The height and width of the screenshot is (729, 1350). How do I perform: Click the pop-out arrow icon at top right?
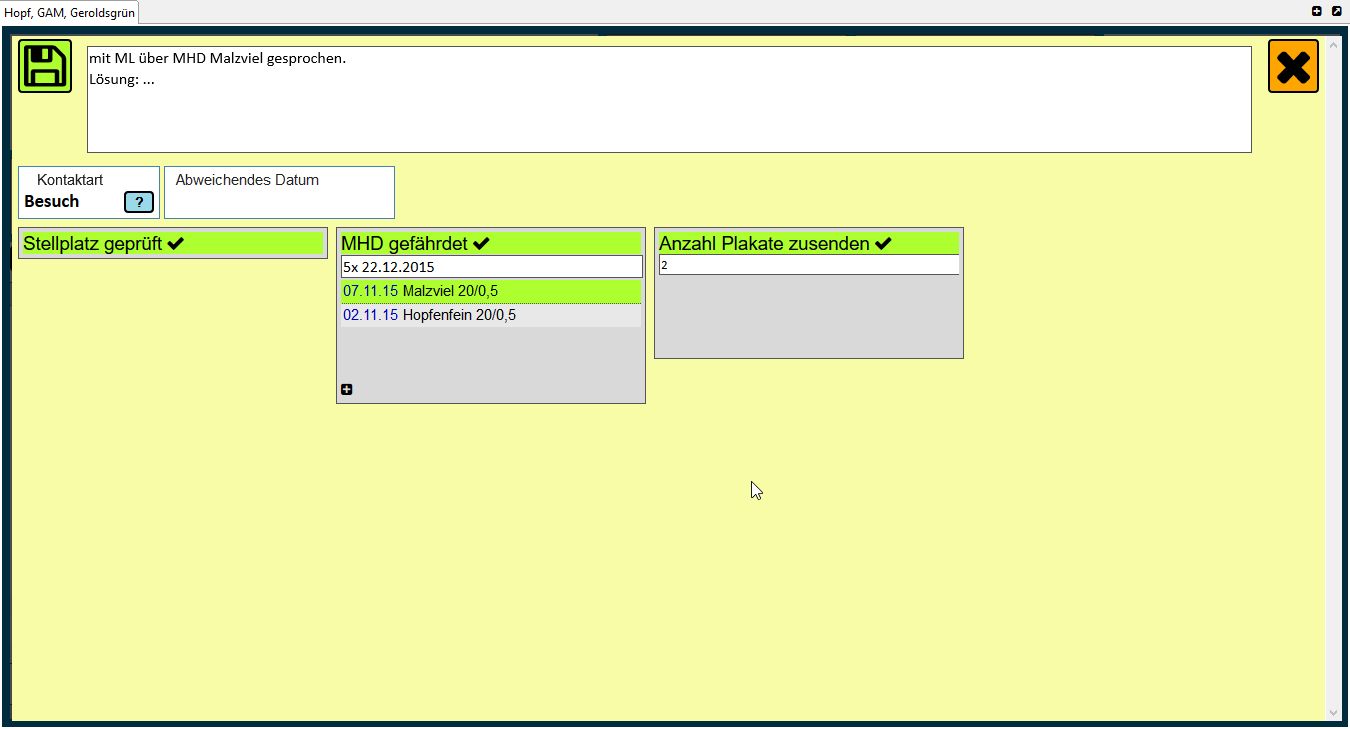[1336, 11]
